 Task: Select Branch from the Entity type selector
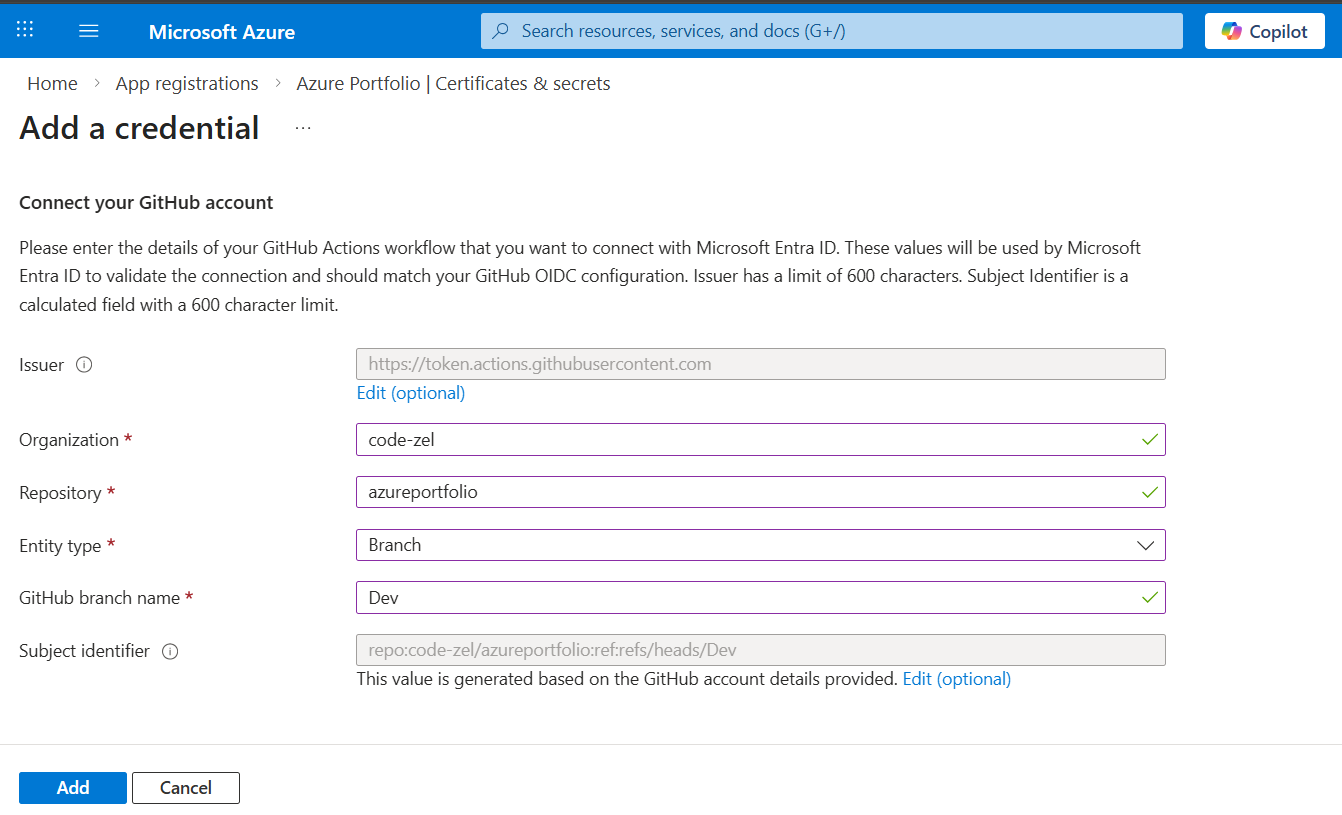(760, 545)
